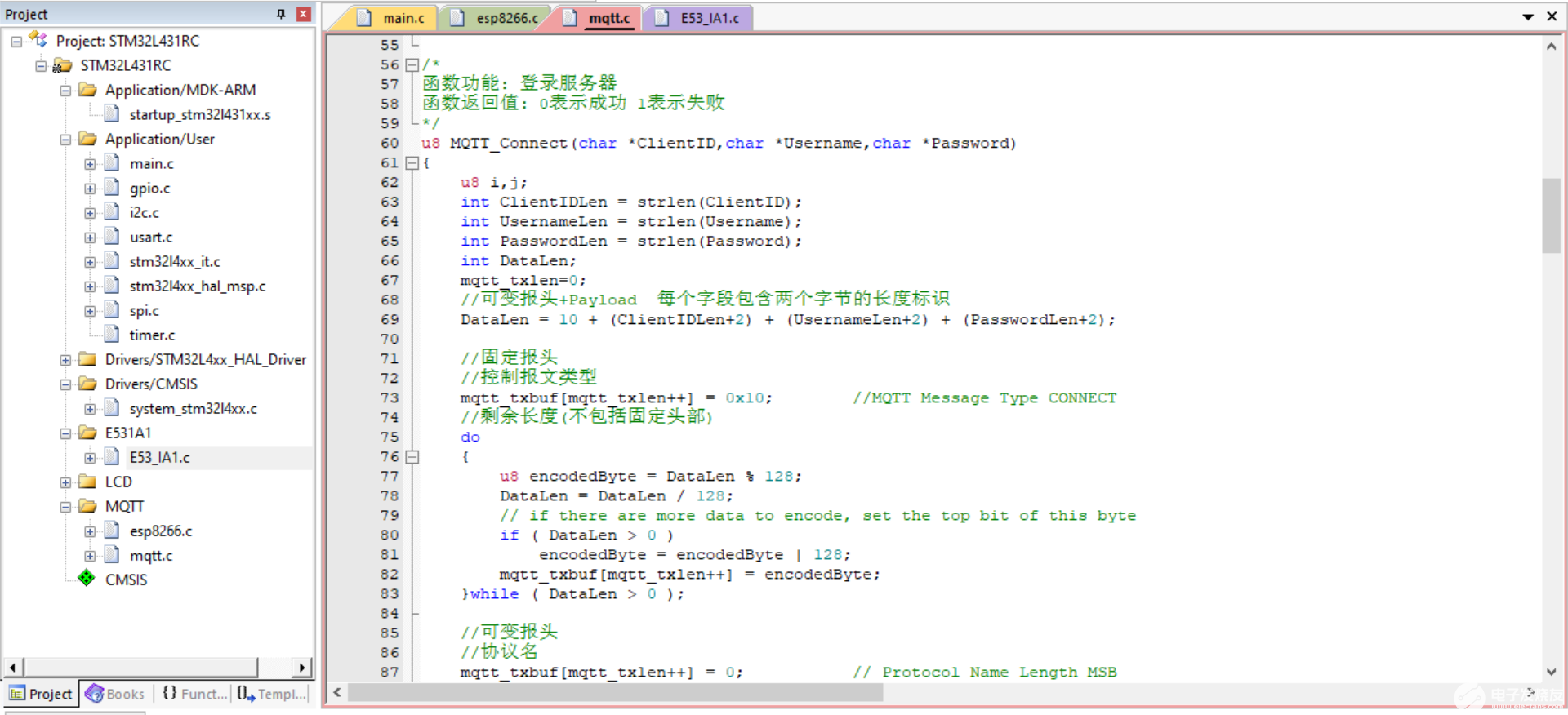
Task: Click the MQTT folder icon
Action: point(87,506)
